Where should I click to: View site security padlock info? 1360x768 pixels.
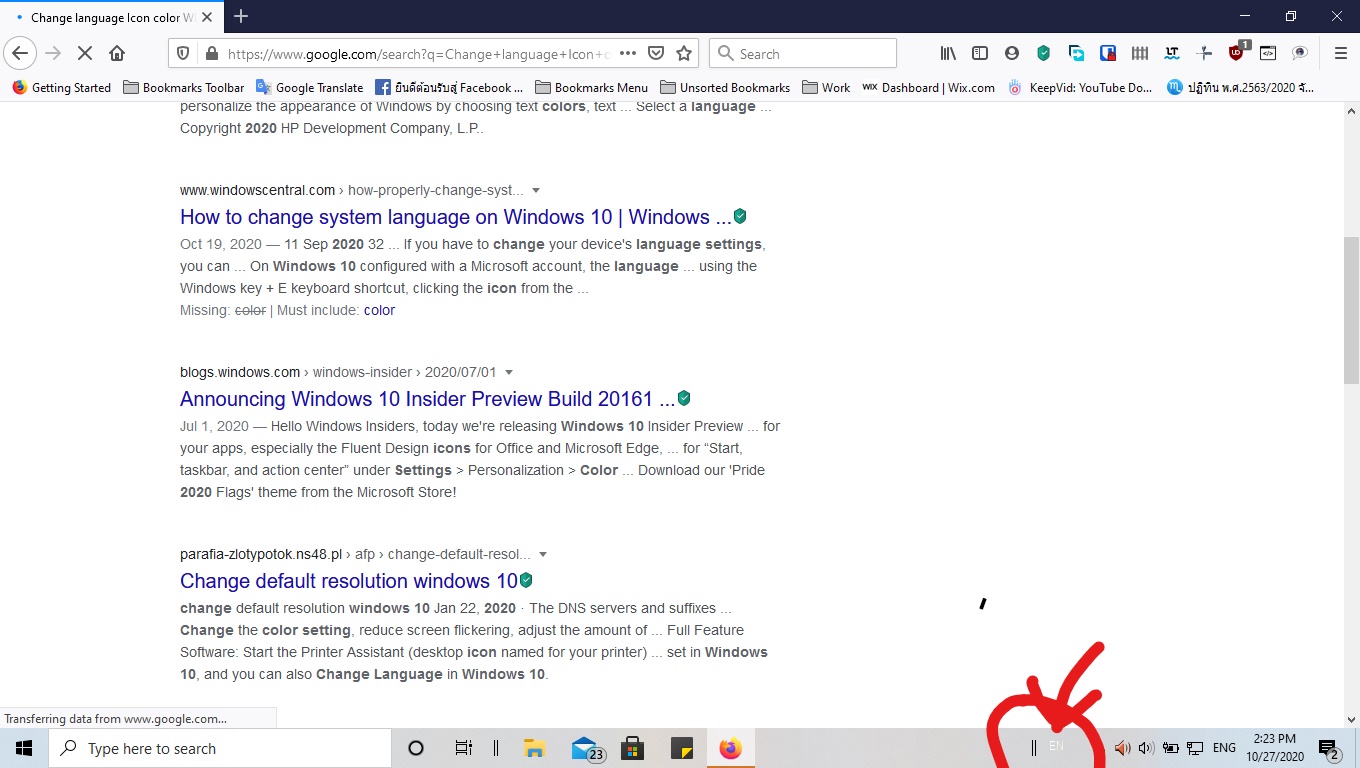[211, 54]
